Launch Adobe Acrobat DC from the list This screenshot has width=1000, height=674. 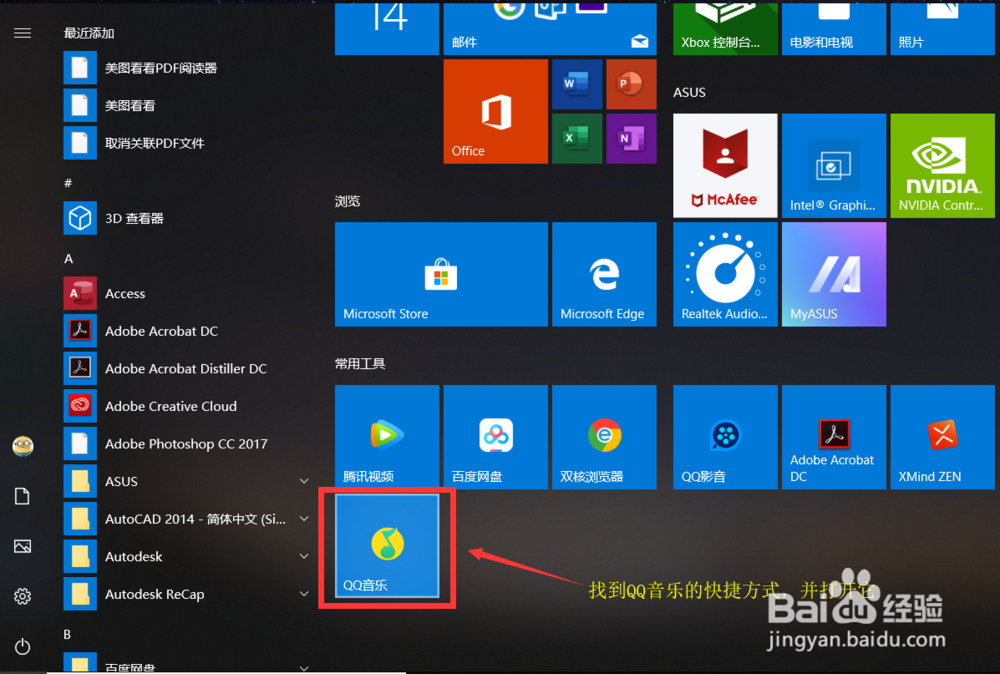point(188,331)
